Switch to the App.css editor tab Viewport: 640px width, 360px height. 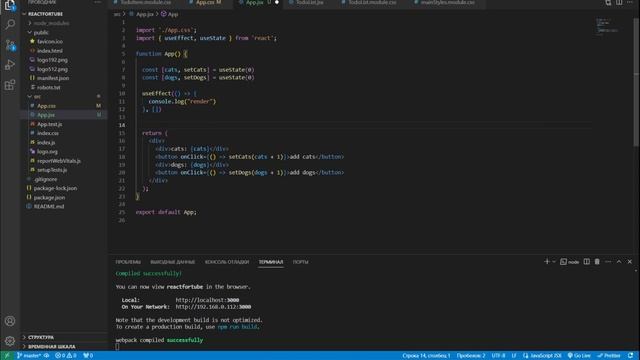pos(208,2)
